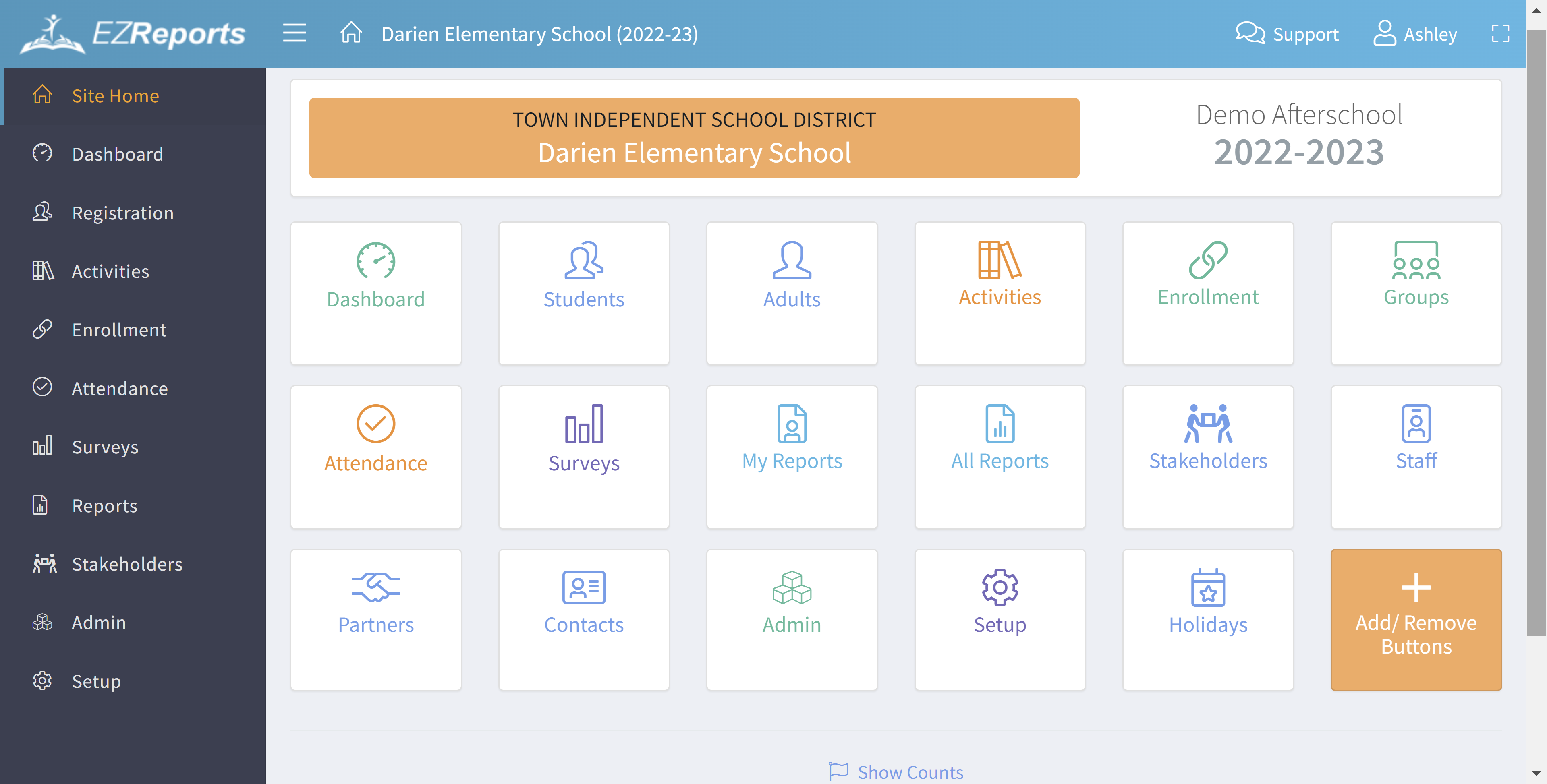
Task: Select Attendance in the sidebar
Action: tap(120, 389)
